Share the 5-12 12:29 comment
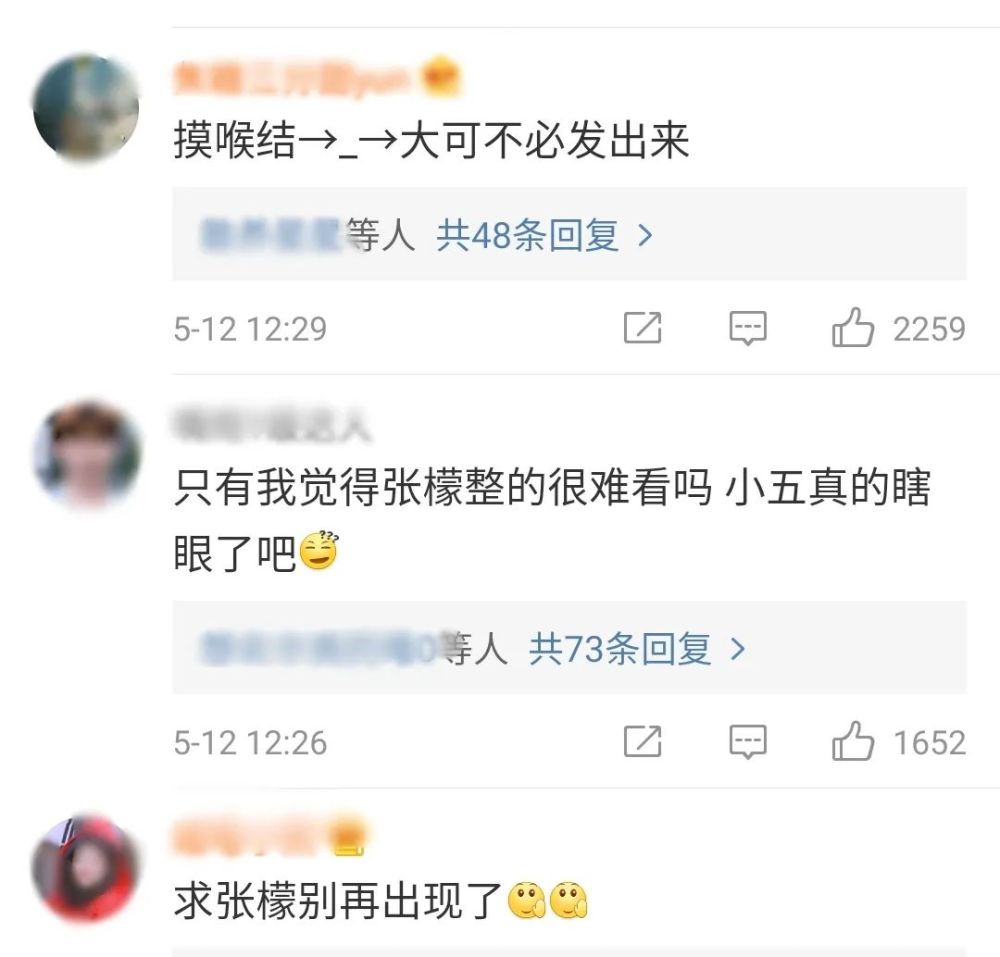 click(x=642, y=328)
